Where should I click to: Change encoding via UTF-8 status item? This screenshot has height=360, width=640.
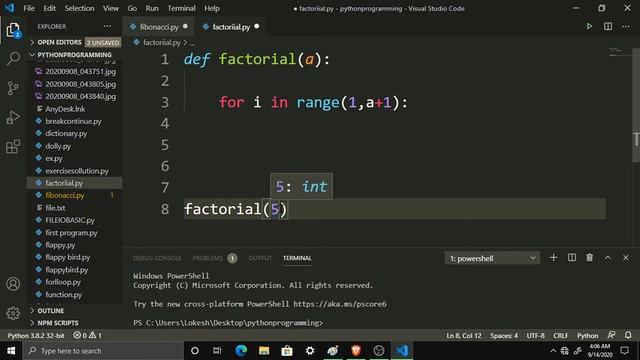coord(536,336)
